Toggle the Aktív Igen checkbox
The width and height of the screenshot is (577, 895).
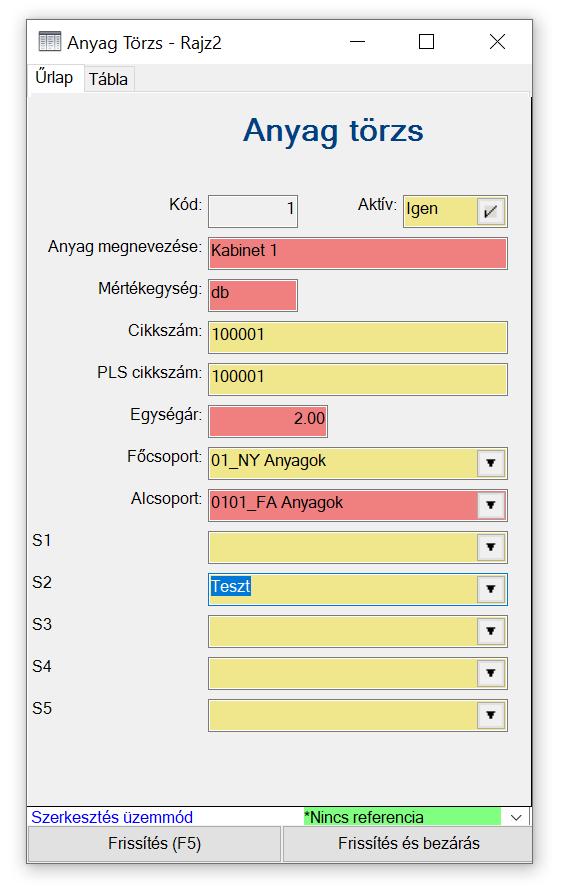(490, 212)
